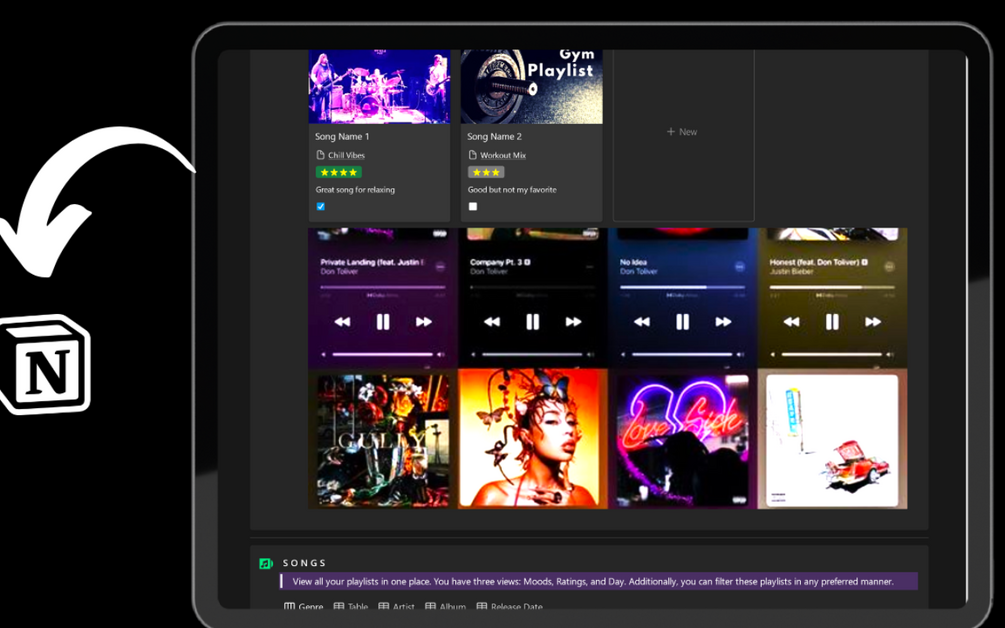Viewport: 1005px width, 628px height.
Task: Click the 'View all your playlists' callout
Action: point(599,582)
